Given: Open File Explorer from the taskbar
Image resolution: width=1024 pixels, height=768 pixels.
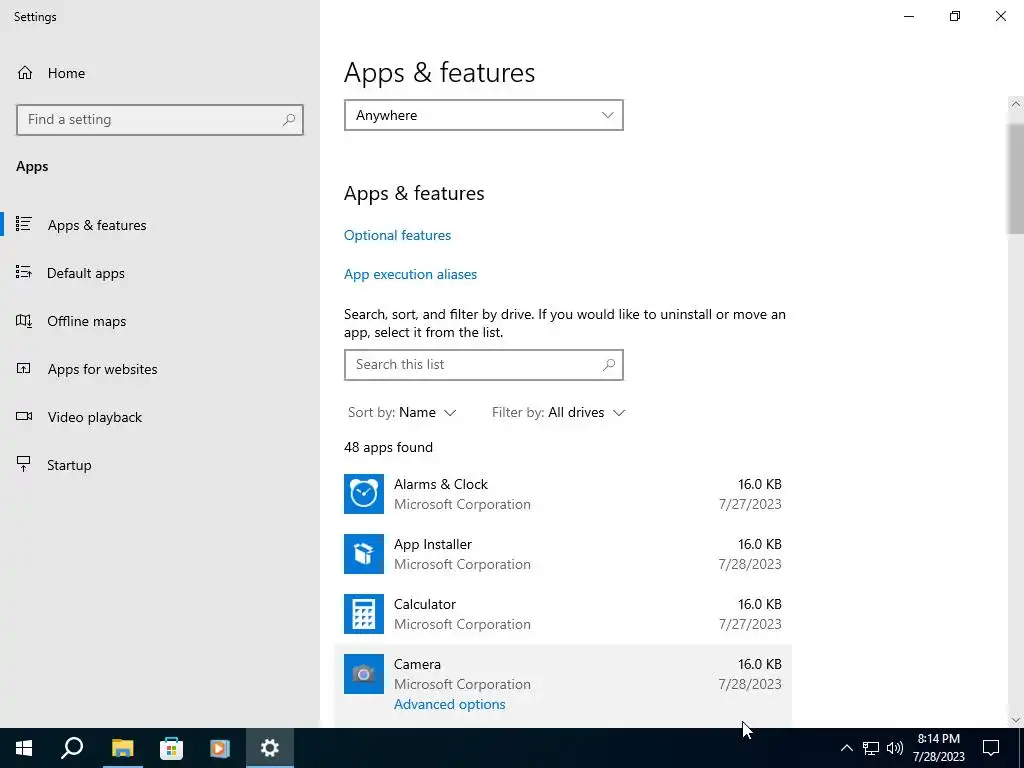Looking at the screenshot, I should pyautogui.click(x=122, y=748).
